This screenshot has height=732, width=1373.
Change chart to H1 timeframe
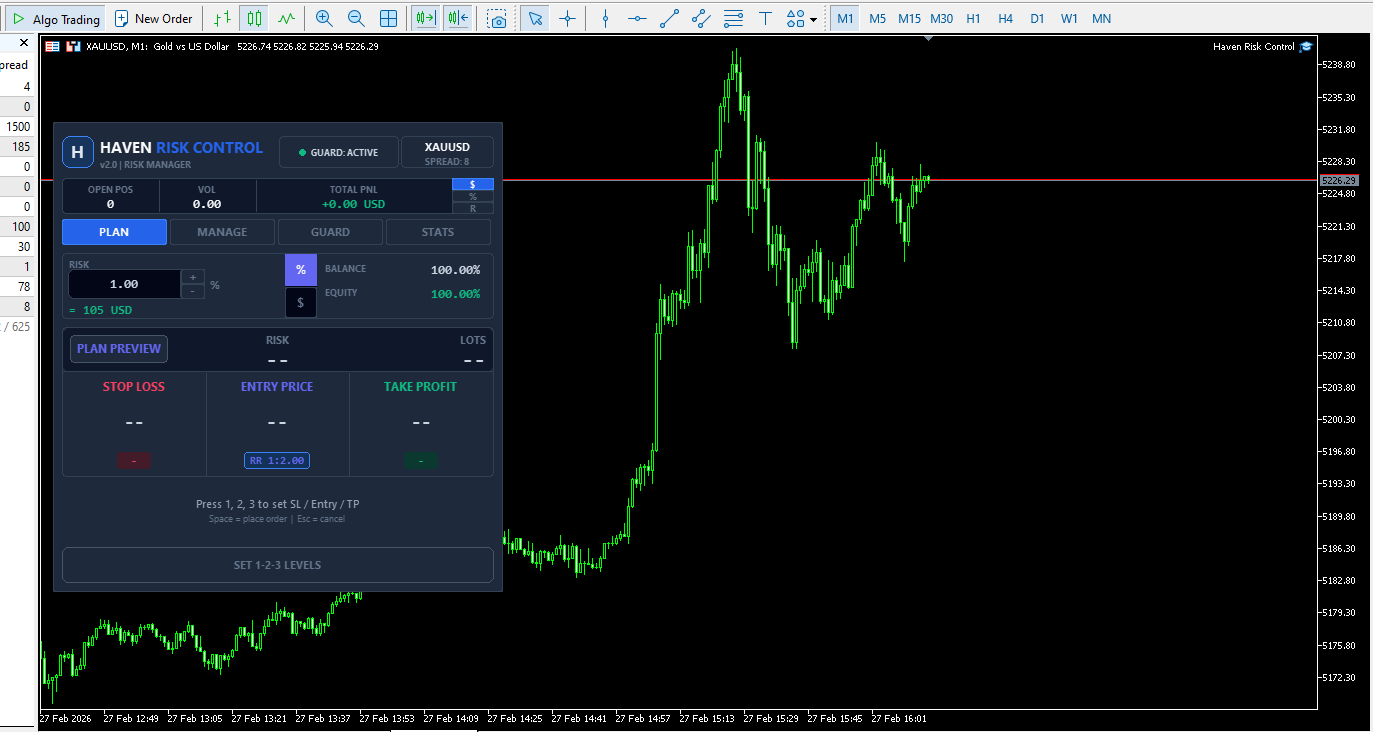pyautogui.click(x=973, y=18)
